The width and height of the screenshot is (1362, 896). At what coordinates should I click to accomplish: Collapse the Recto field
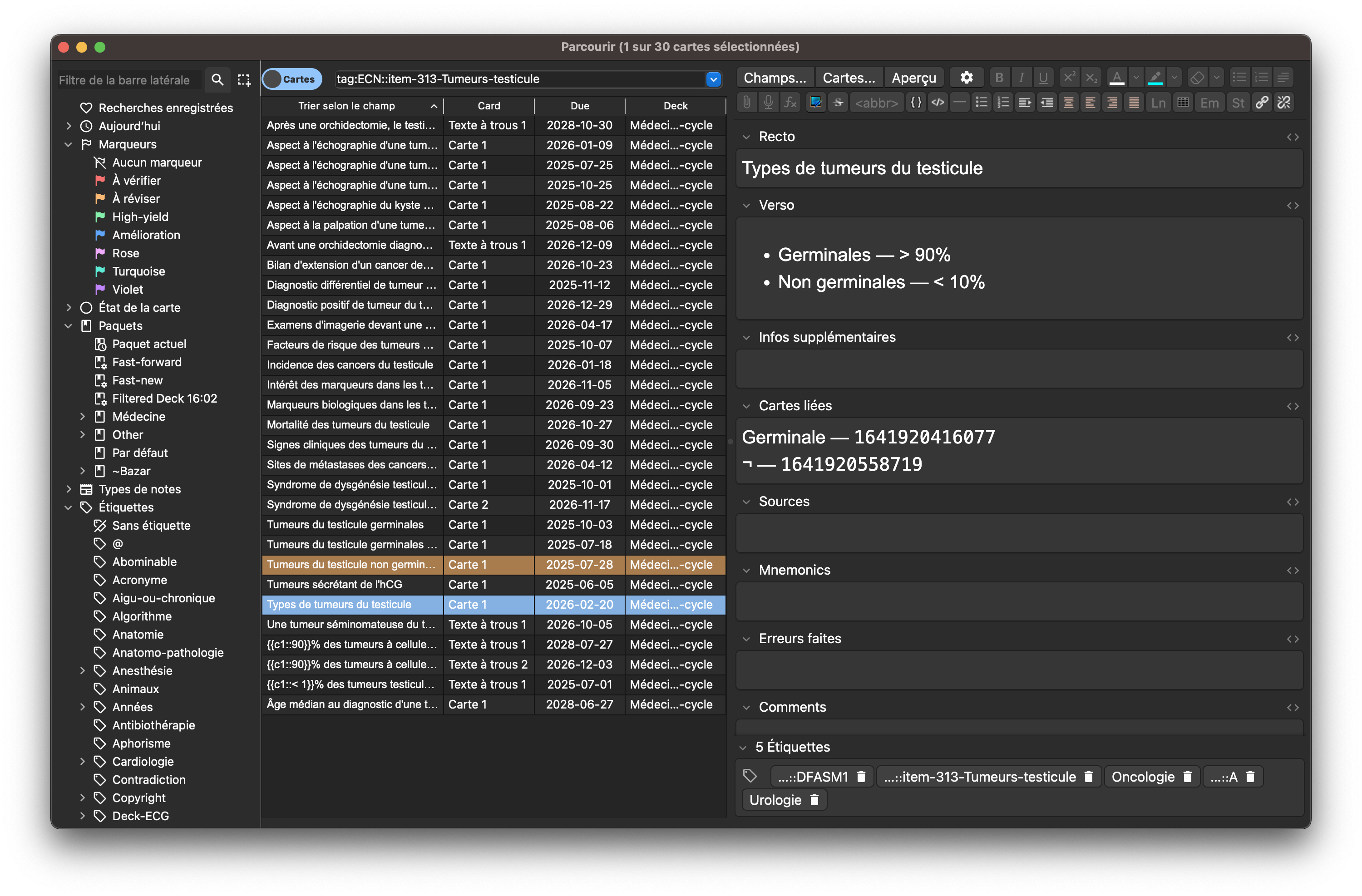pyautogui.click(x=745, y=137)
